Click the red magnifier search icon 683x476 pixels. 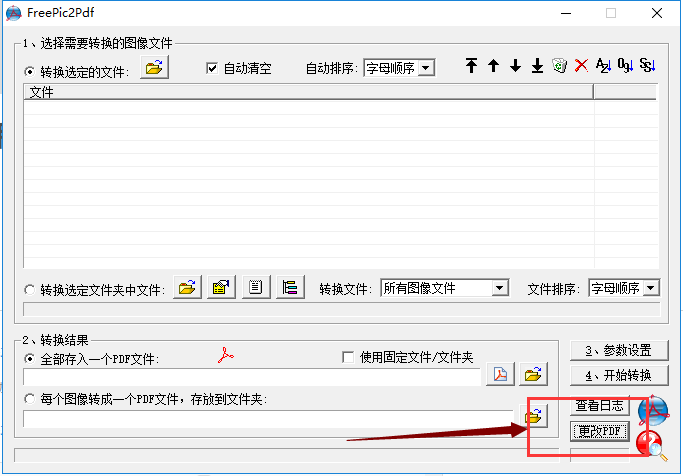[650, 445]
